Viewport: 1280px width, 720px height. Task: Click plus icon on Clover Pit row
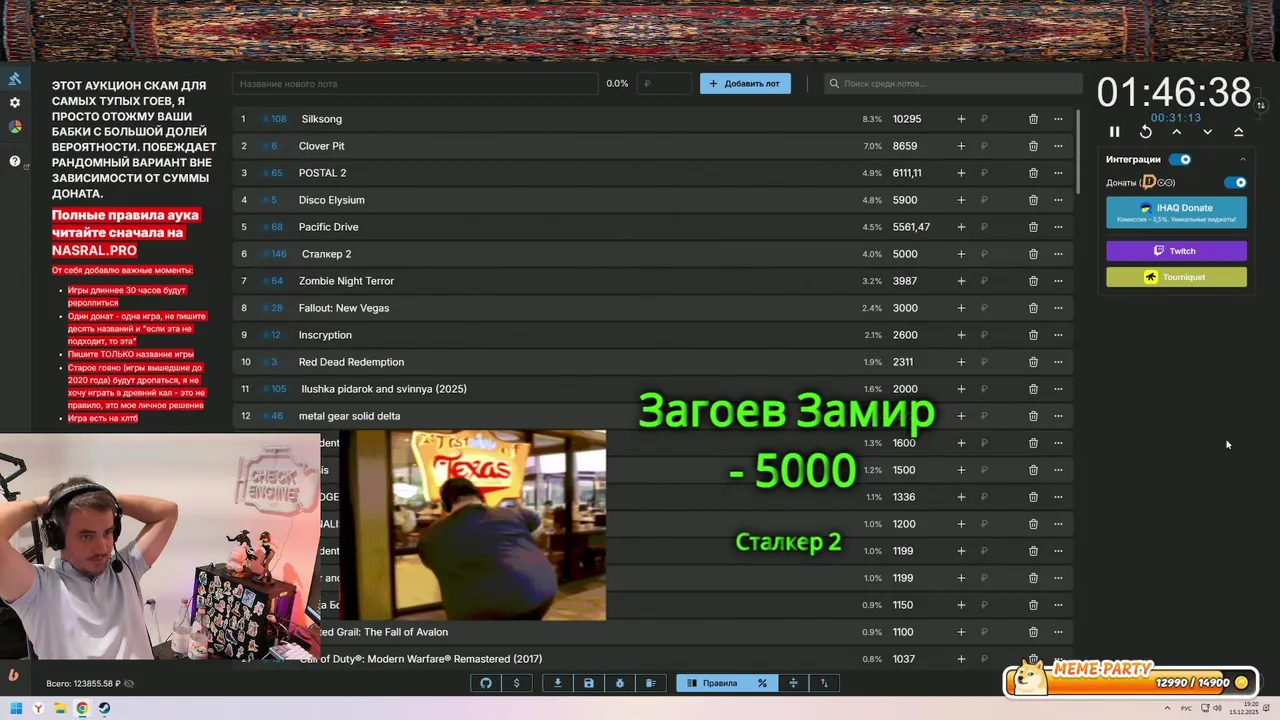pos(961,146)
